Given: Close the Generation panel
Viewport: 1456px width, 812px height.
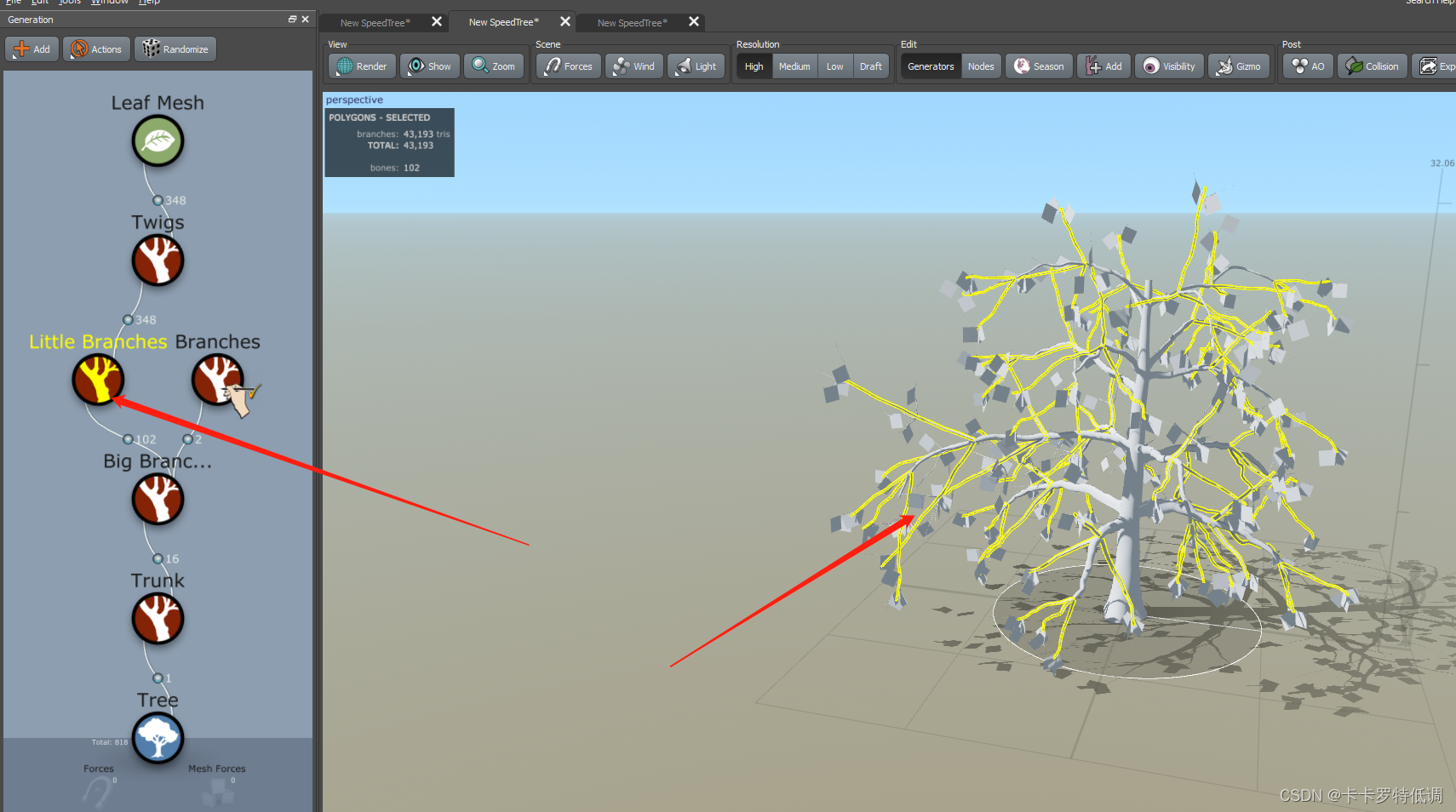Looking at the screenshot, I should (305, 20).
